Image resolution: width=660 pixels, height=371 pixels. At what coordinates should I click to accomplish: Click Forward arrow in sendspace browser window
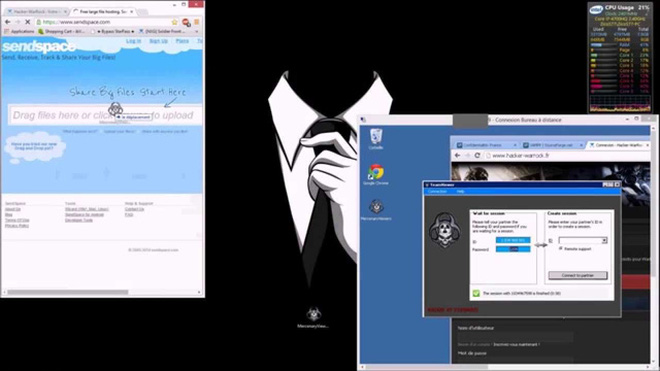[x=17, y=22]
